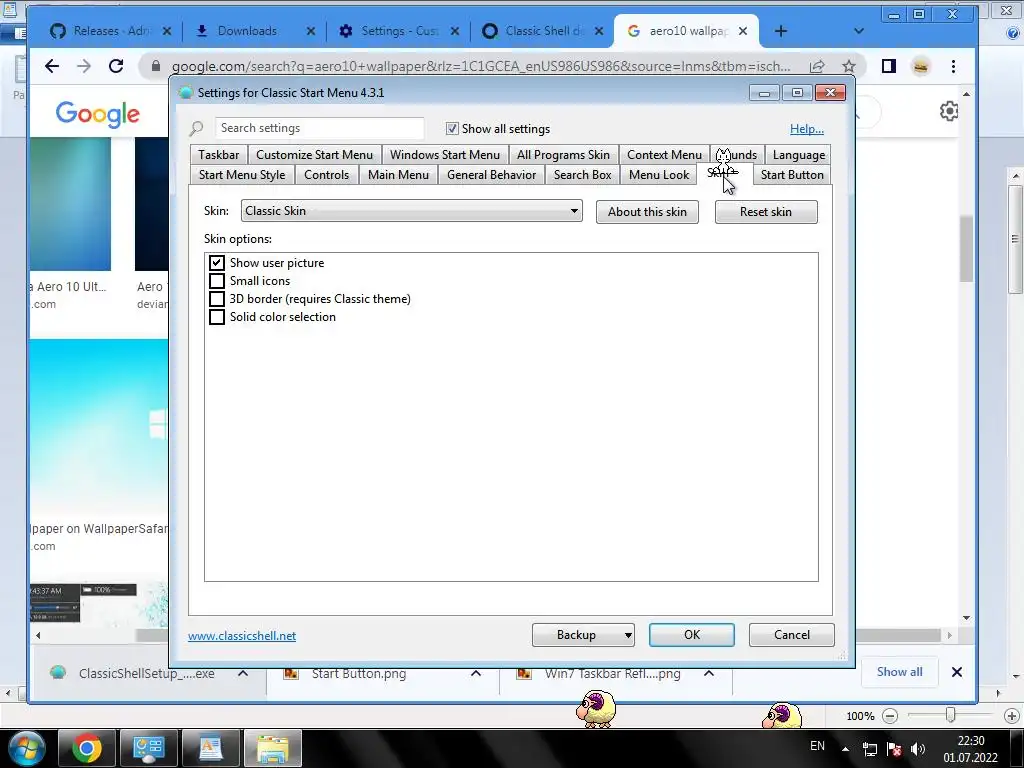Click Show all downloads button
This screenshot has width=1024, height=768.
point(899,672)
